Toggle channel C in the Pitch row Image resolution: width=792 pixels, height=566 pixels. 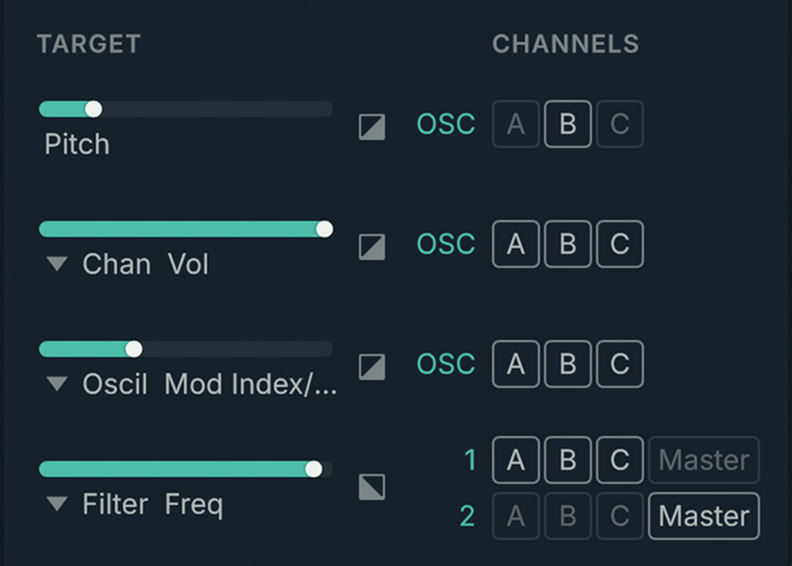click(x=620, y=125)
